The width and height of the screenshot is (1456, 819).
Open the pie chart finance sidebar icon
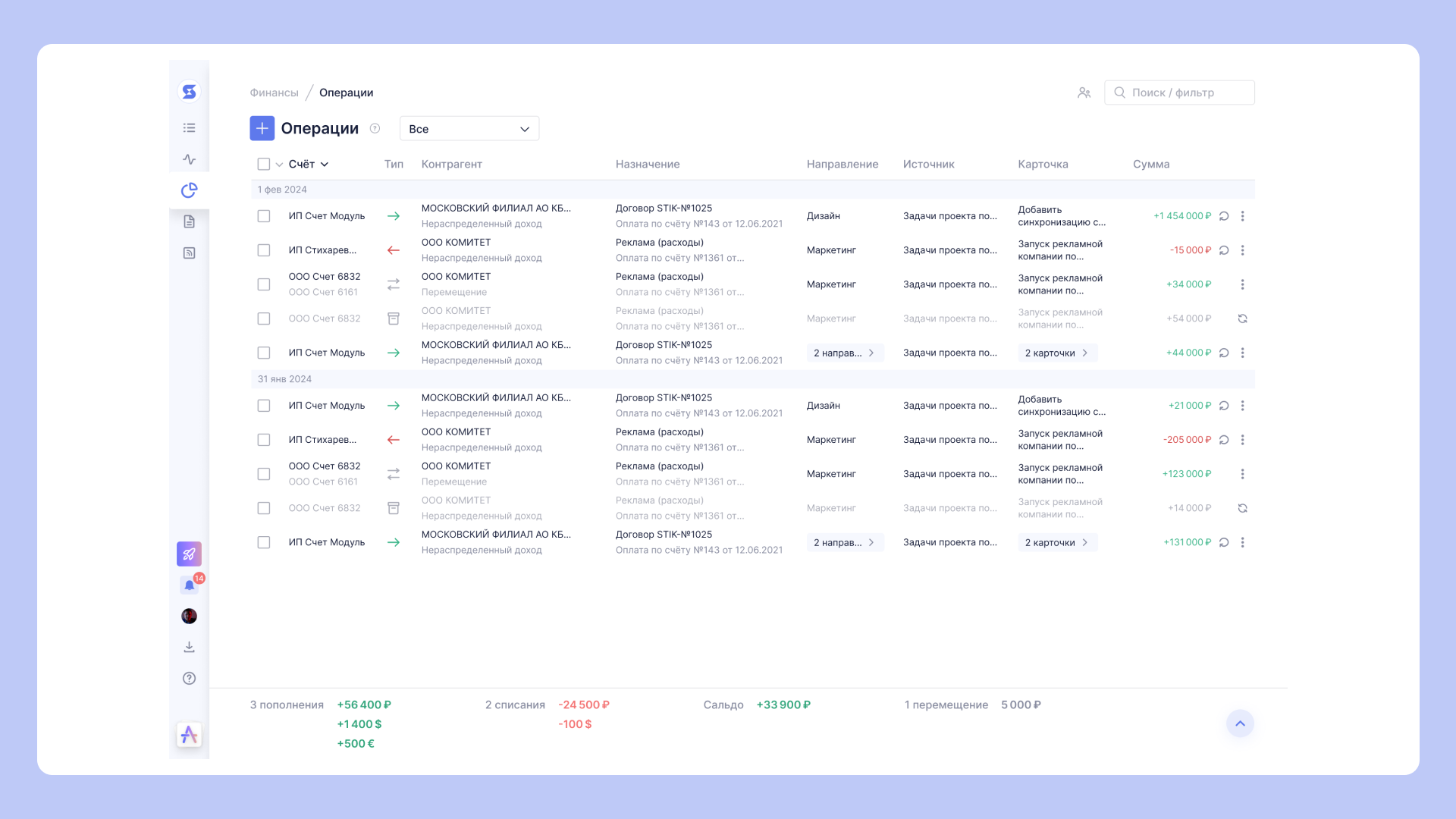click(189, 190)
